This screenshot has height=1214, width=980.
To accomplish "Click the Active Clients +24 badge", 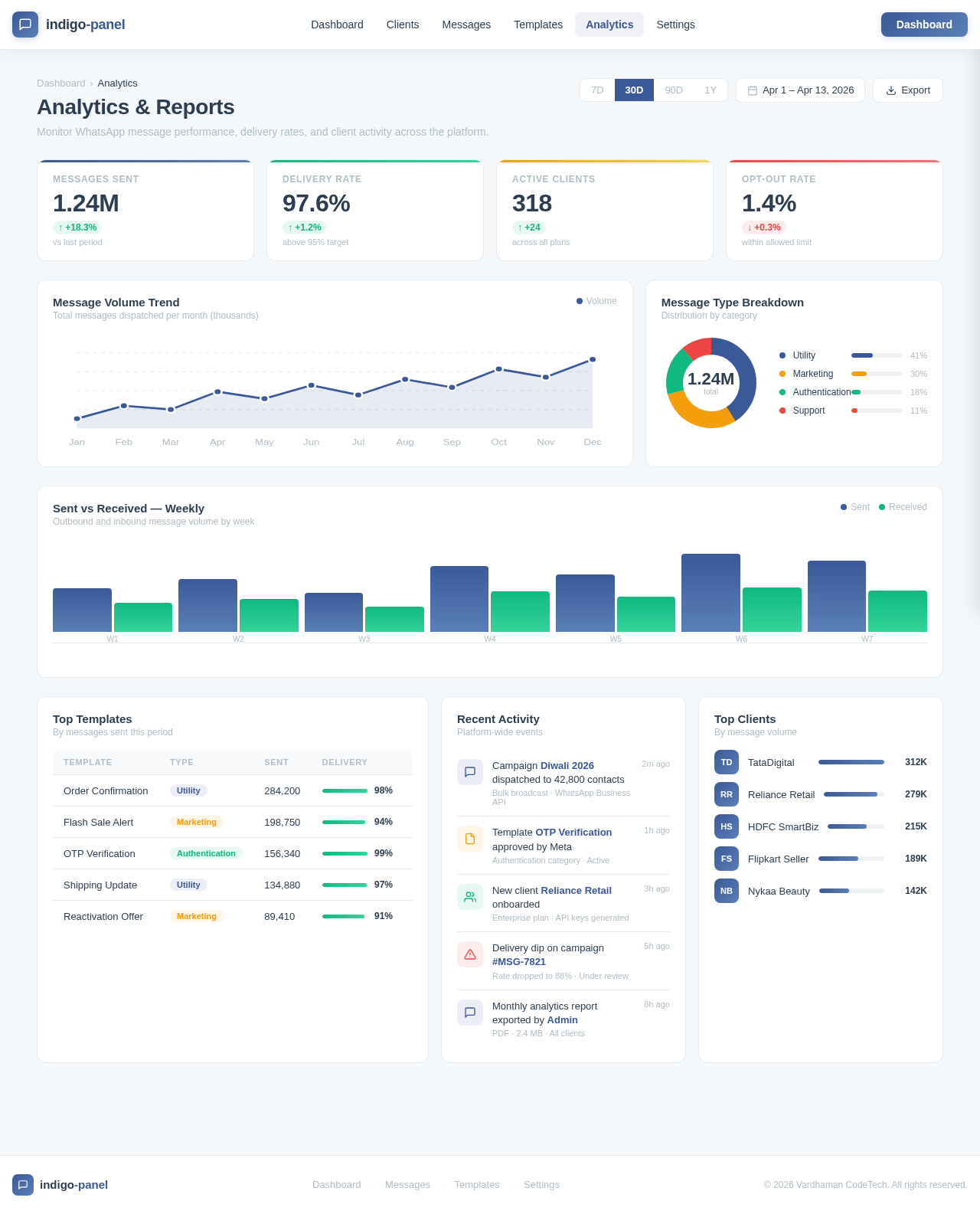I will (529, 227).
